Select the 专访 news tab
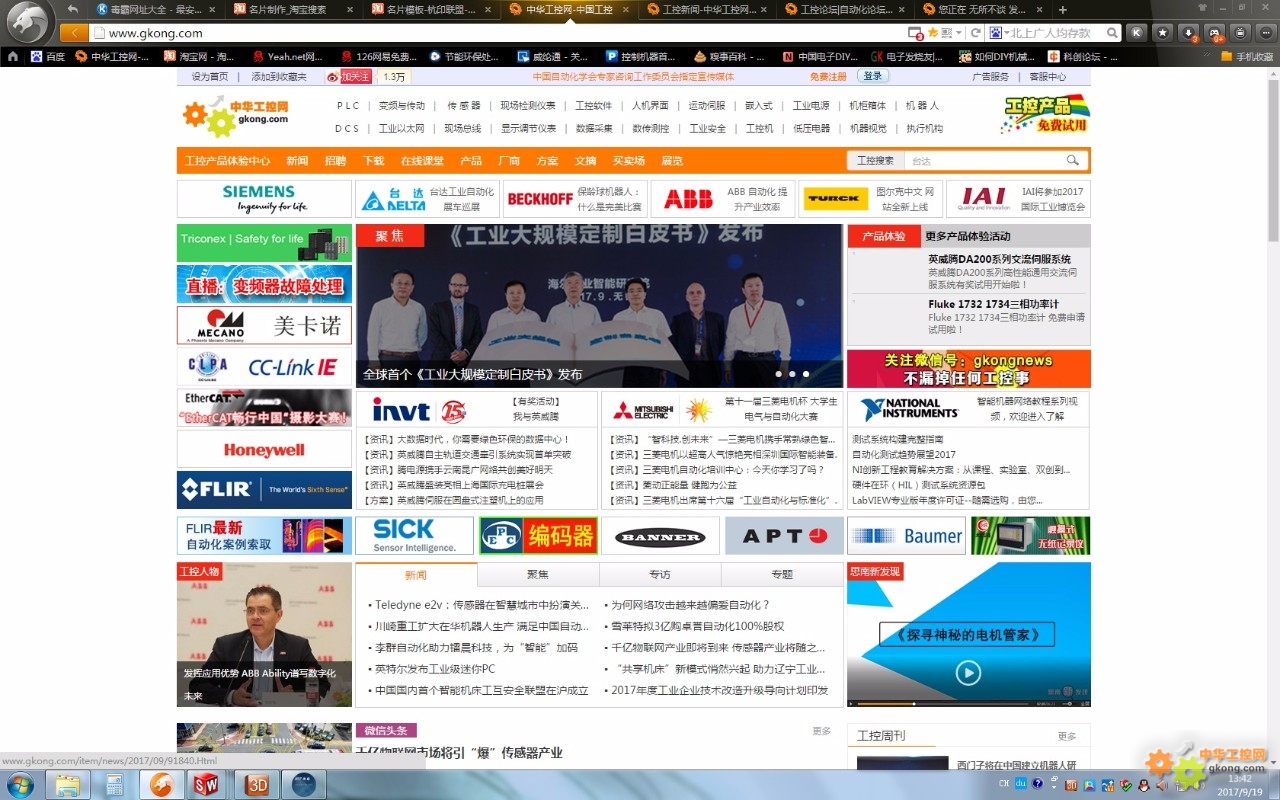The image size is (1280, 800). point(660,575)
